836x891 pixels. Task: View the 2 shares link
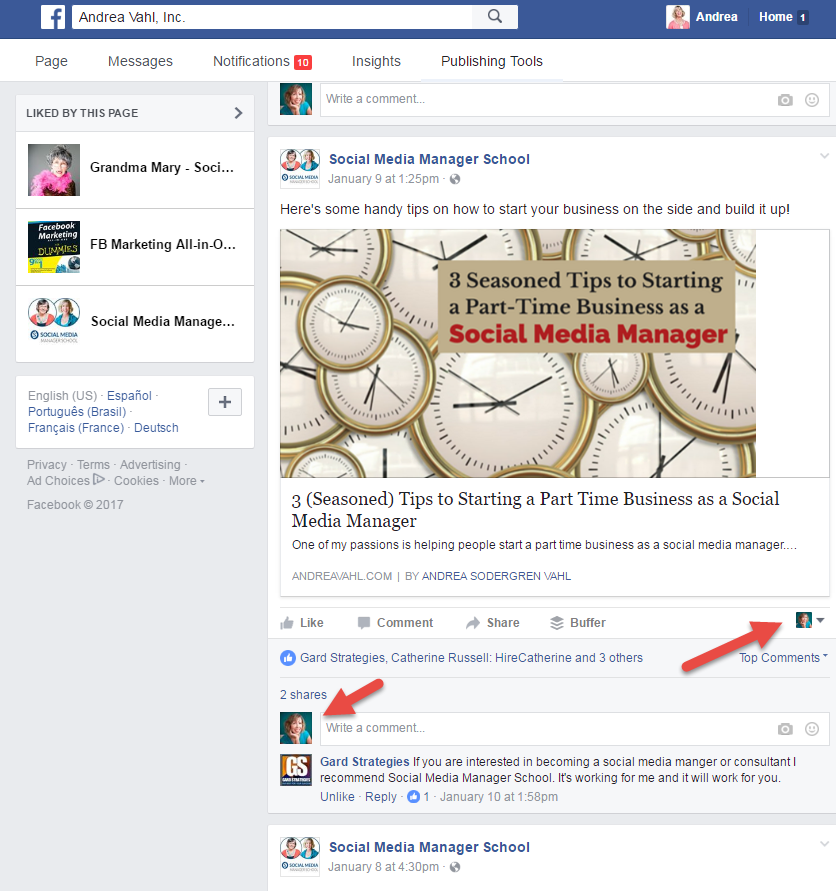coord(303,695)
